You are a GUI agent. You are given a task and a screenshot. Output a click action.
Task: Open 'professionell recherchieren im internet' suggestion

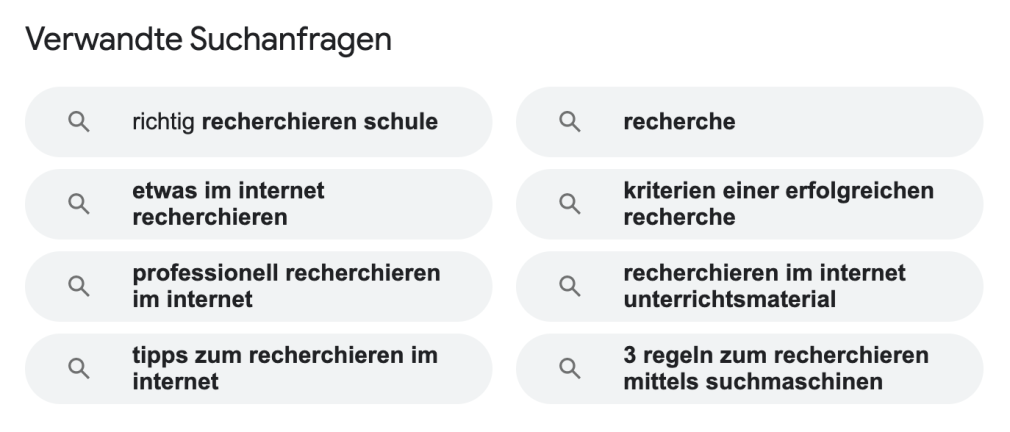[286, 286]
